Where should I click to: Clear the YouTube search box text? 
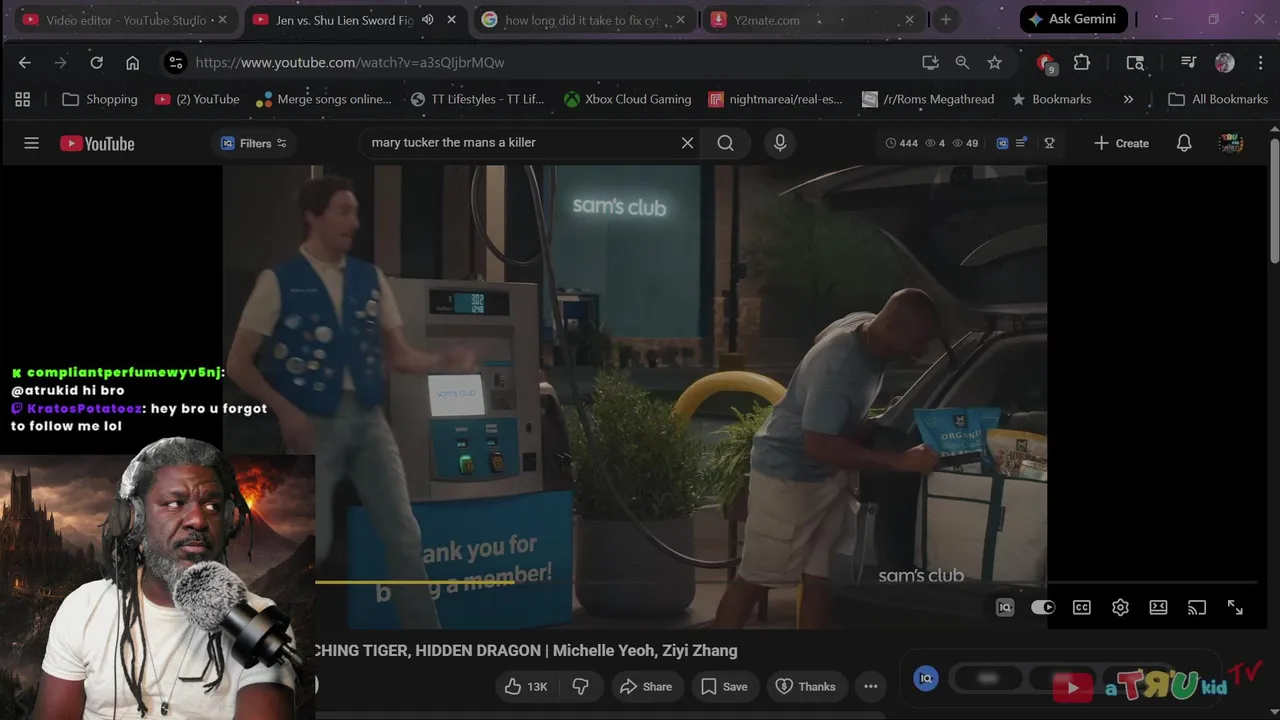687,143
